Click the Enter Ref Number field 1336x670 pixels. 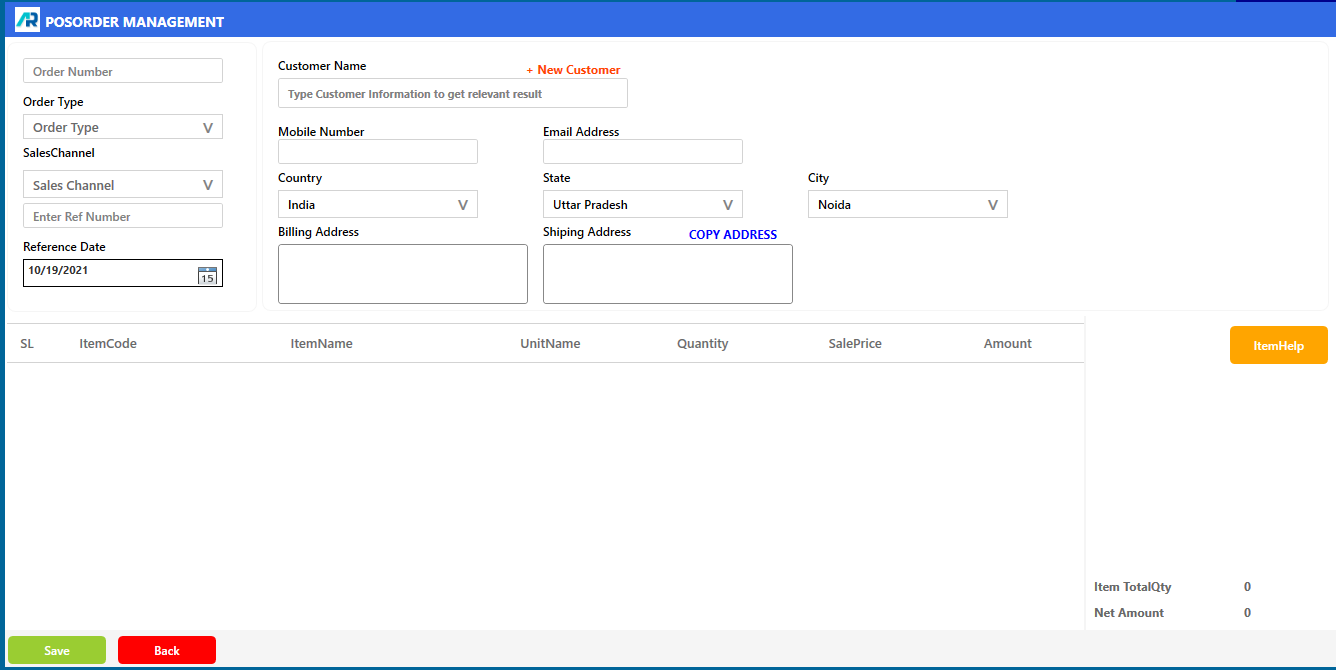pos(123,216)
